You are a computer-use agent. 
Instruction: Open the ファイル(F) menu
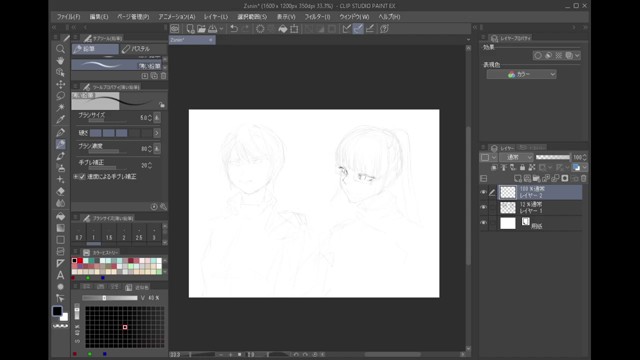(x=68, y=17)
